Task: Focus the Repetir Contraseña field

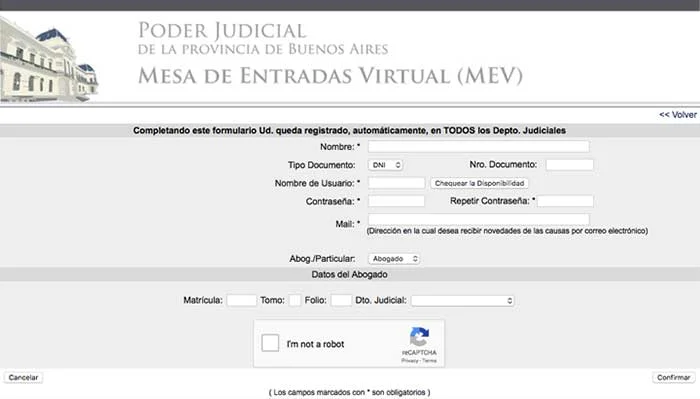Action: tap(565, 201)
